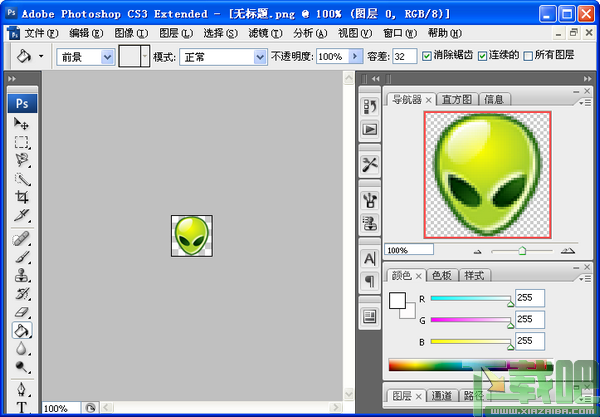Open the pattern picker dropdown arrow
The width and height of the screenshot is (600, 417).
(x=145, y=56)
